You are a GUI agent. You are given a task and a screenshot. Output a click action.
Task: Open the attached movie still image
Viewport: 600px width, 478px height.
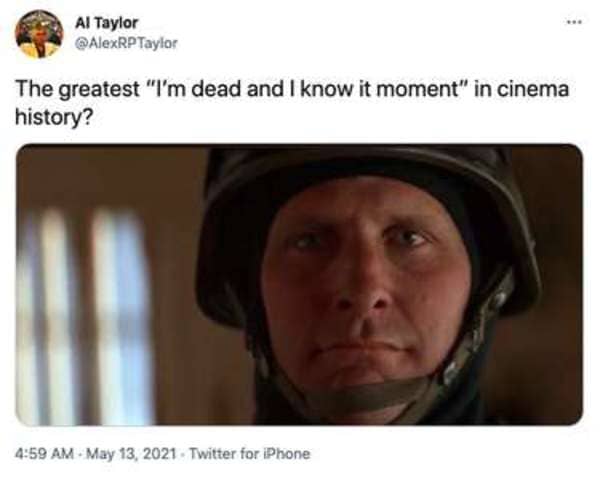pyautogui.click(x=299, y=285)
